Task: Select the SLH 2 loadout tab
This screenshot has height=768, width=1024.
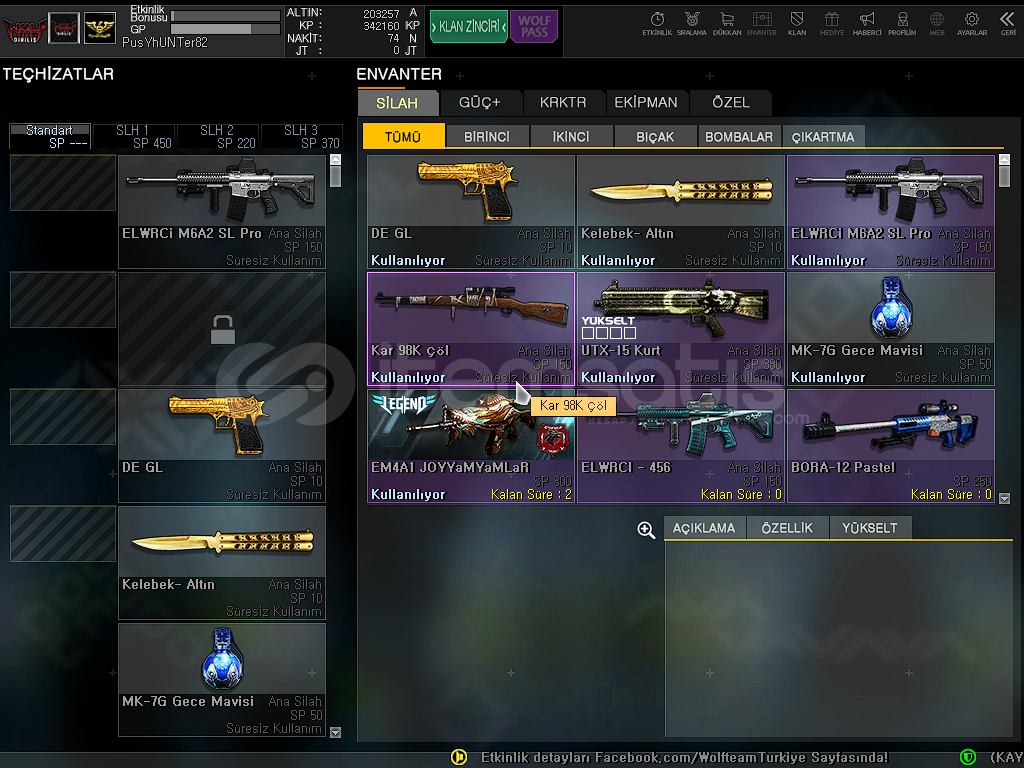Action: 217,136
